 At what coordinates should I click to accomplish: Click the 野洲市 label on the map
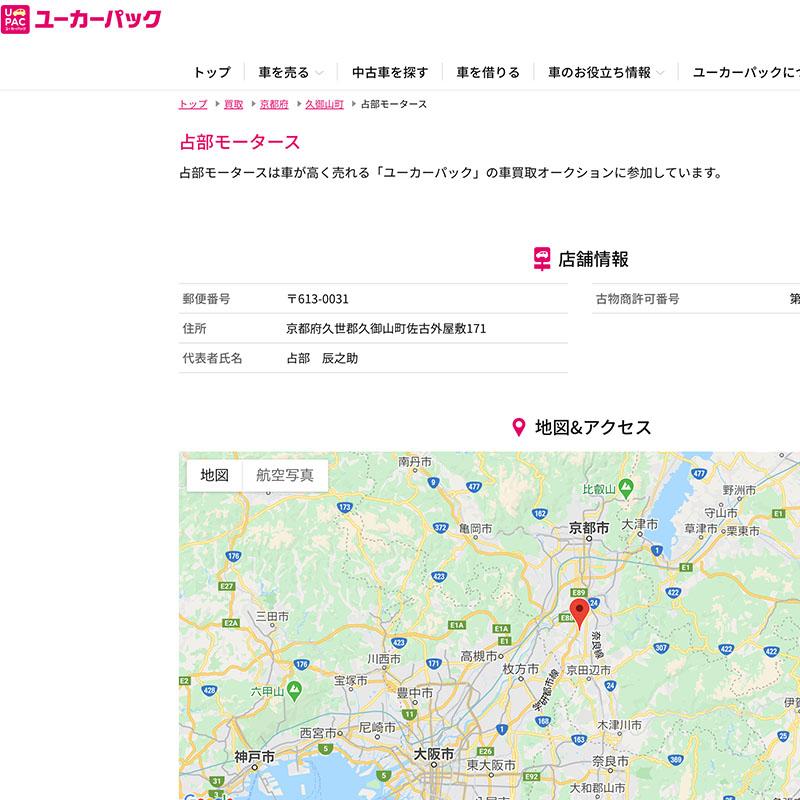click(x=739, y=490)
